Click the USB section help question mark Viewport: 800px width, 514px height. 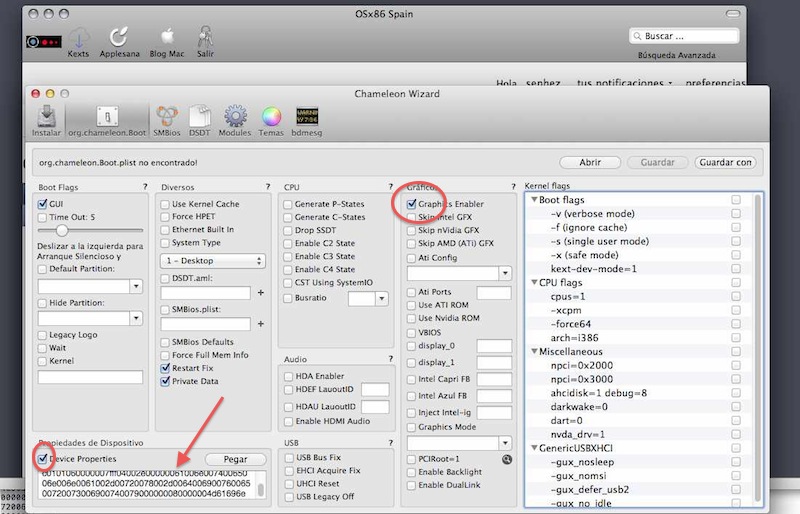(x=391, y=443)
